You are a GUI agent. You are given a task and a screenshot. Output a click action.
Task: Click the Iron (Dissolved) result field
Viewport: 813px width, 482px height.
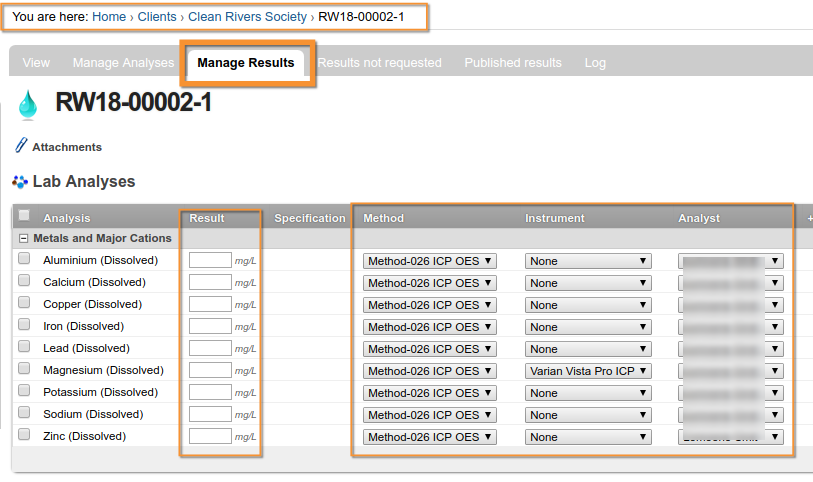point(210,326)
